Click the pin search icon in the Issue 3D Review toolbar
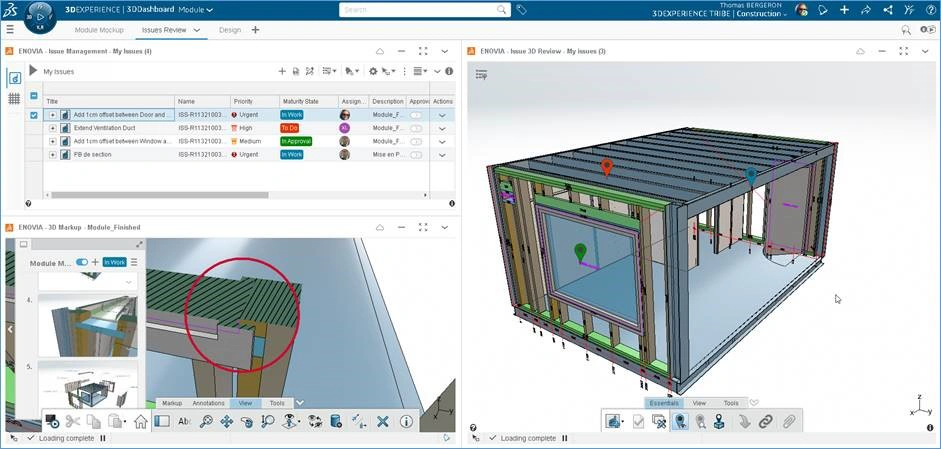941x449 pixels. pyautogui.click(x=700, y=421)
